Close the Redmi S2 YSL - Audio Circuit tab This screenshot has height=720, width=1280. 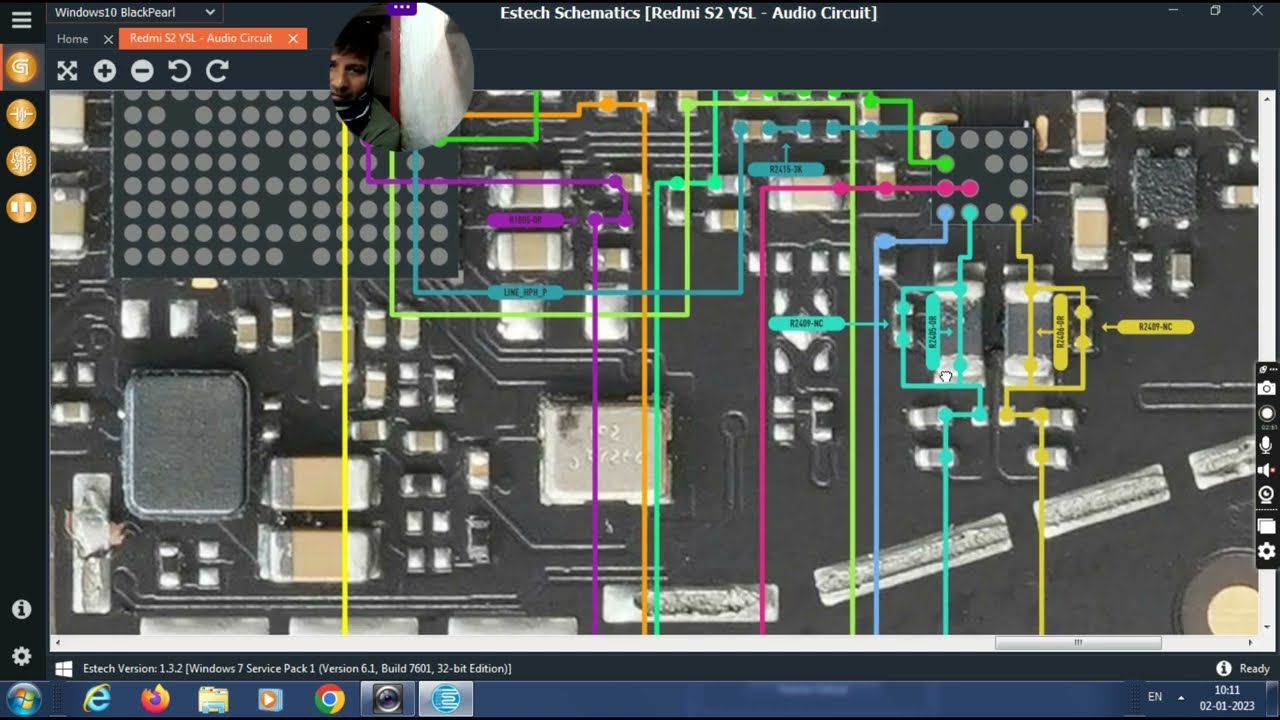(x=293, y=38)
